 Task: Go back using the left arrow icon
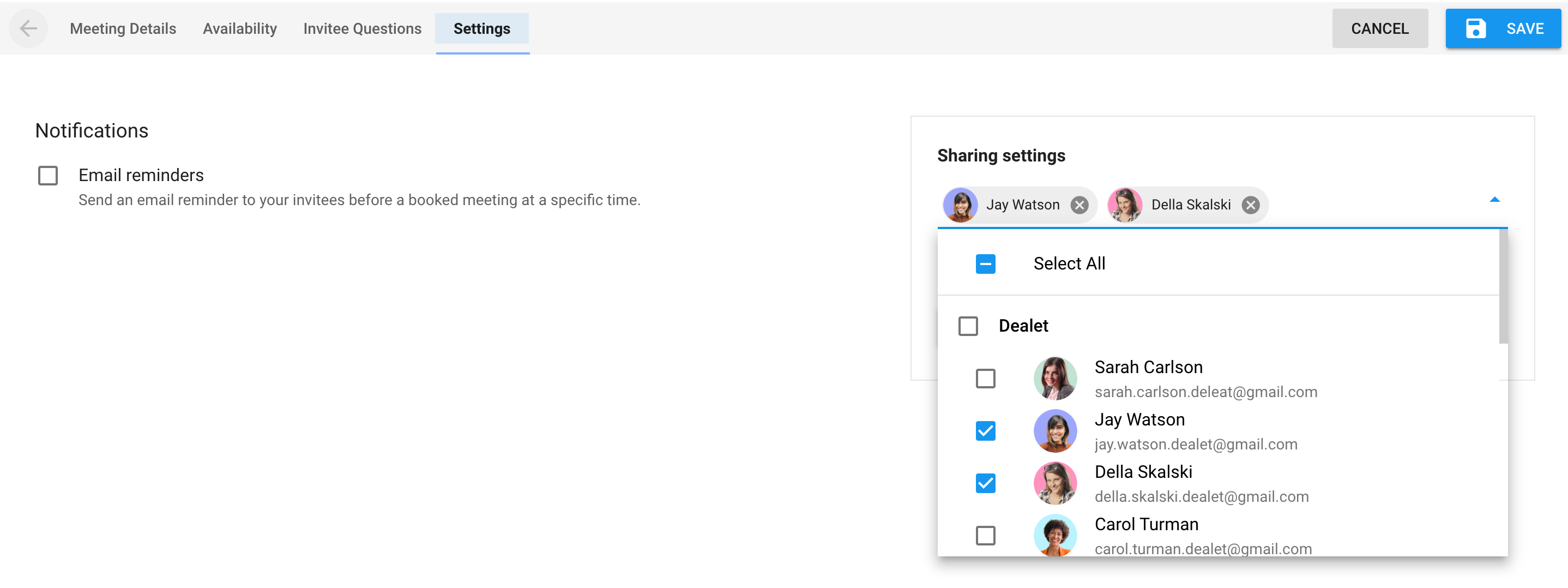click(x=28, y=28)
